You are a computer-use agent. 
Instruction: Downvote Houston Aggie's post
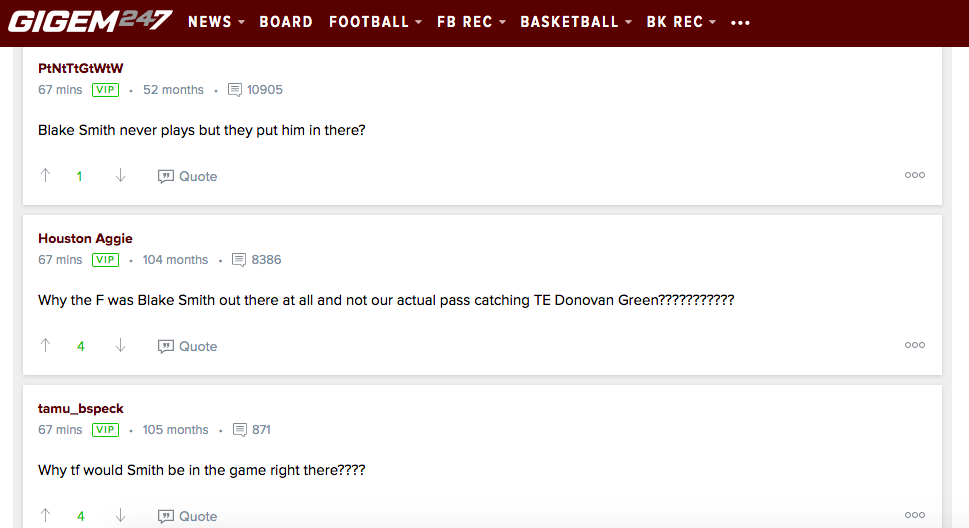tap(120, 346)
